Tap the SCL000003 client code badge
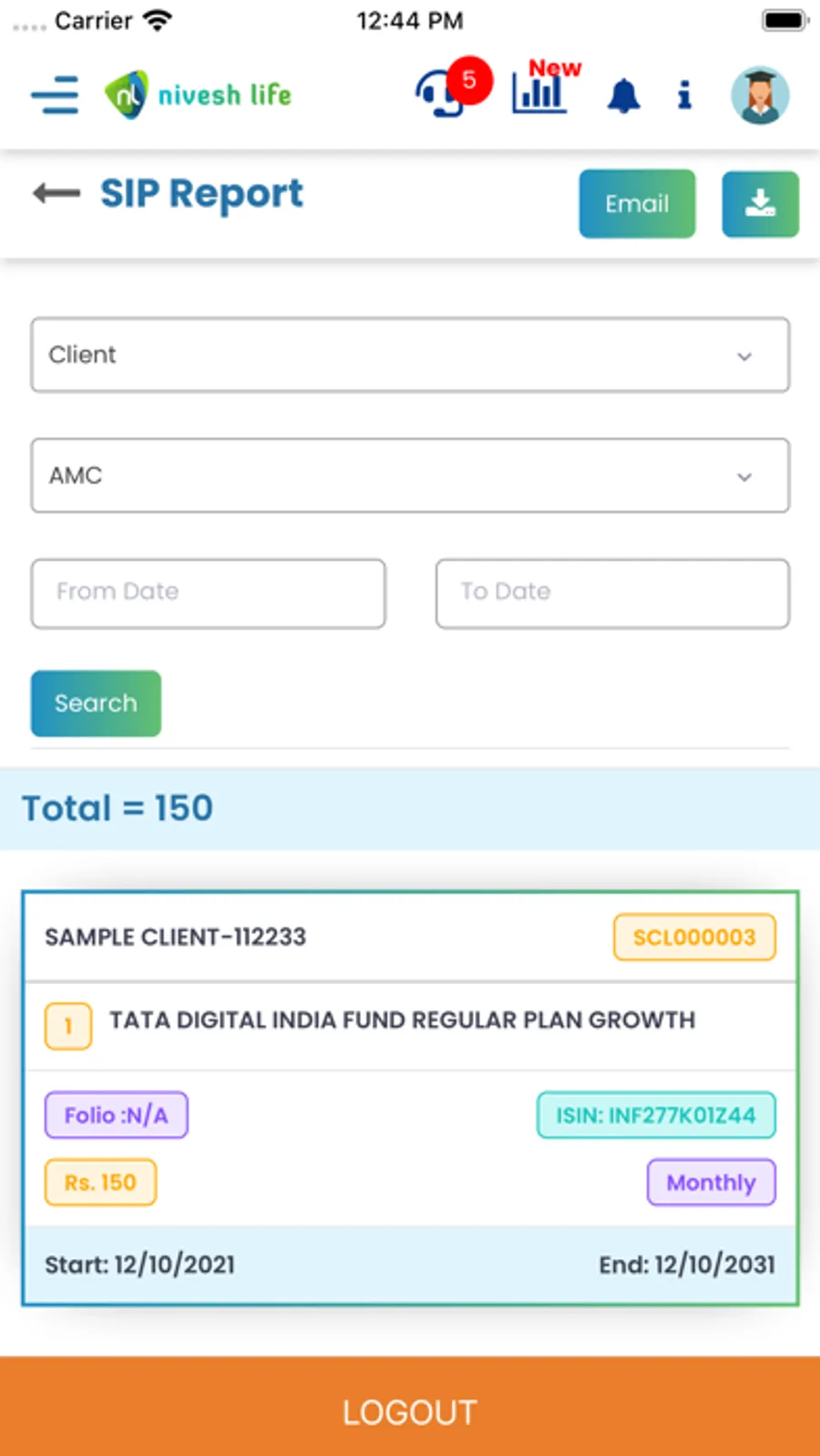The image size is (820, 1456). (694, 938)
